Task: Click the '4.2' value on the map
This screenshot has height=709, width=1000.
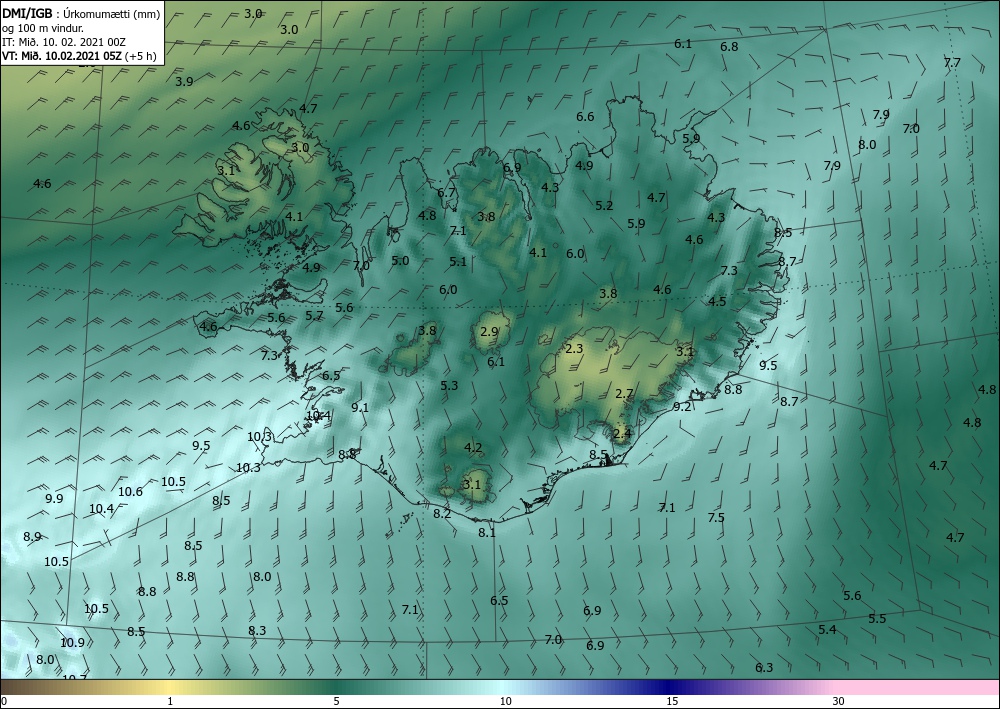Action: (473, 448)
